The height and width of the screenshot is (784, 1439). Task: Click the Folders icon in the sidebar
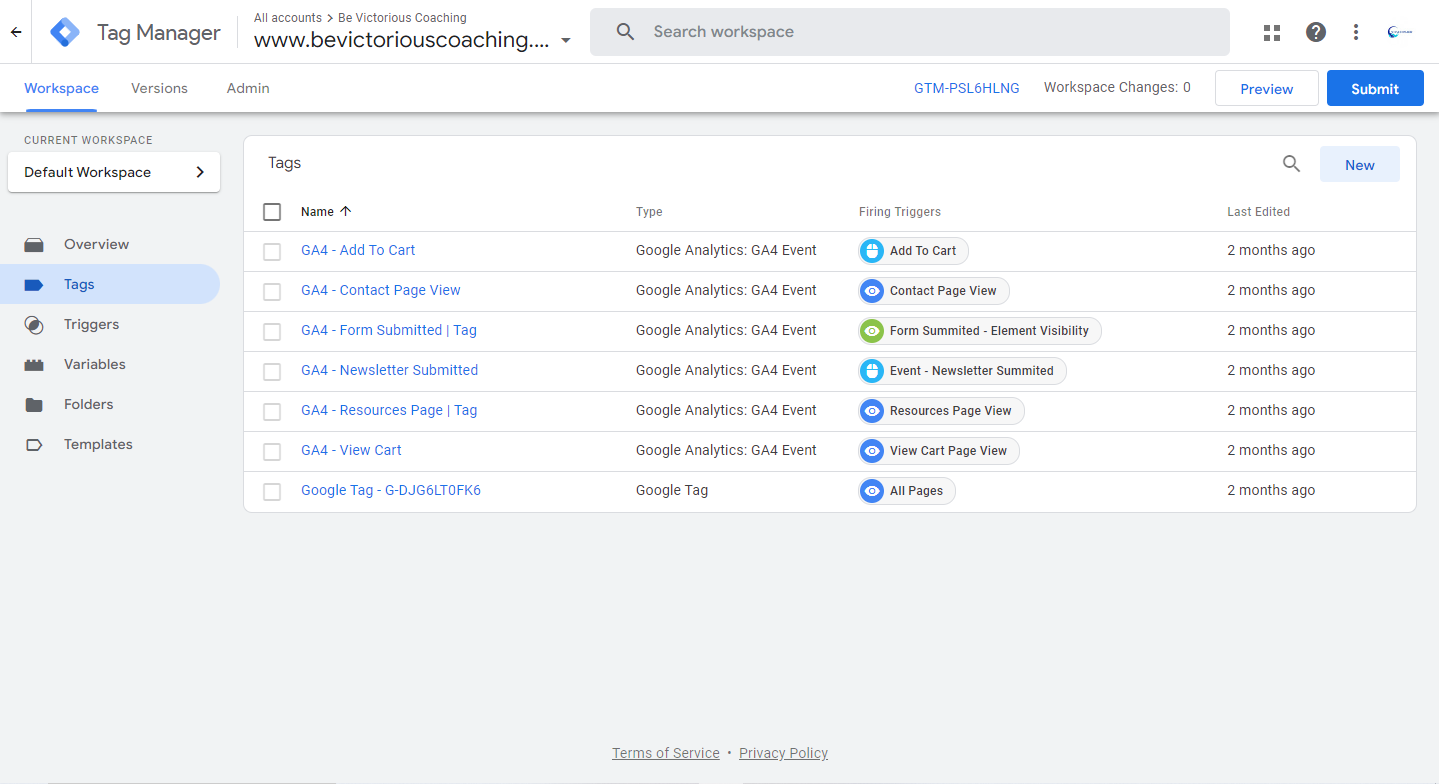34,404
